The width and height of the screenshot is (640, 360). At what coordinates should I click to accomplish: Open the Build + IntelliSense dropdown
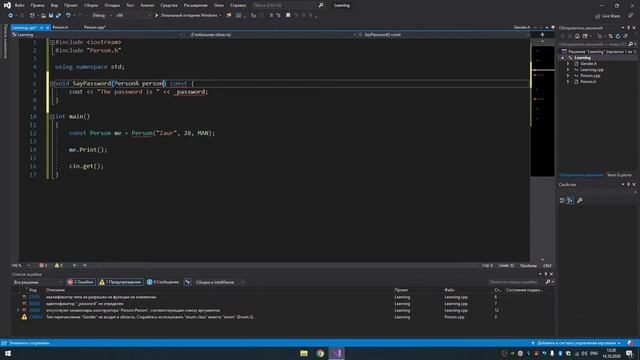(x=219, y=282)
